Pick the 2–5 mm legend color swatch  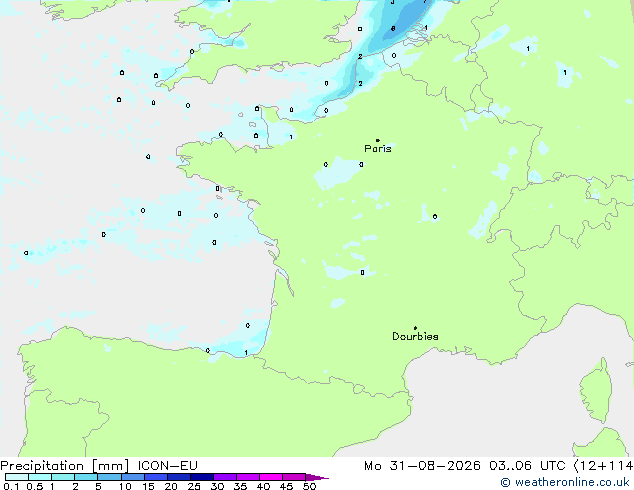tap(86, 477)
